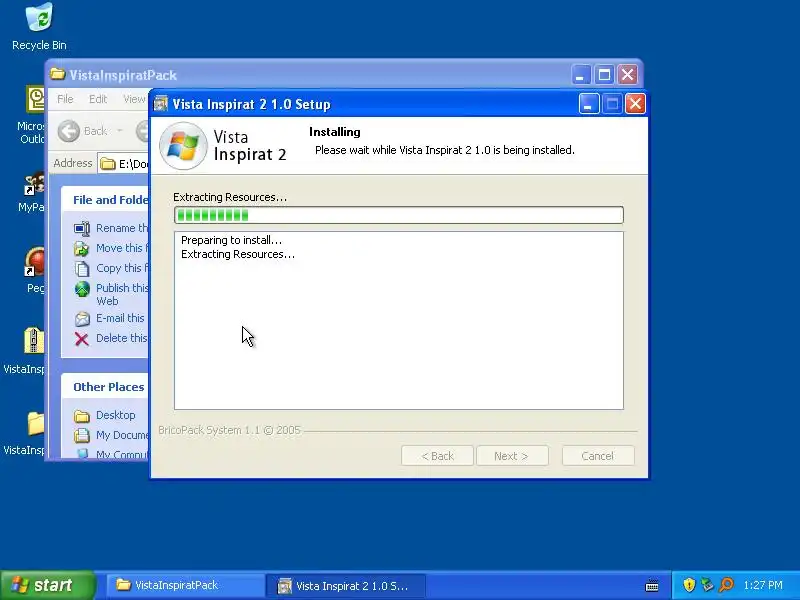
Task: Click the 'Preparing to install...' log line
Action: [231, 240]
